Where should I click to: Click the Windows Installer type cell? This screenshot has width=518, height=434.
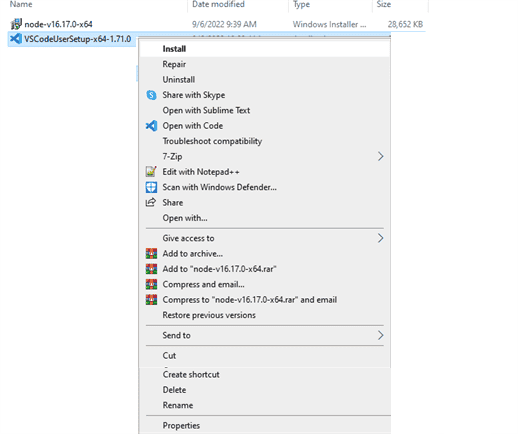point(329,24)
